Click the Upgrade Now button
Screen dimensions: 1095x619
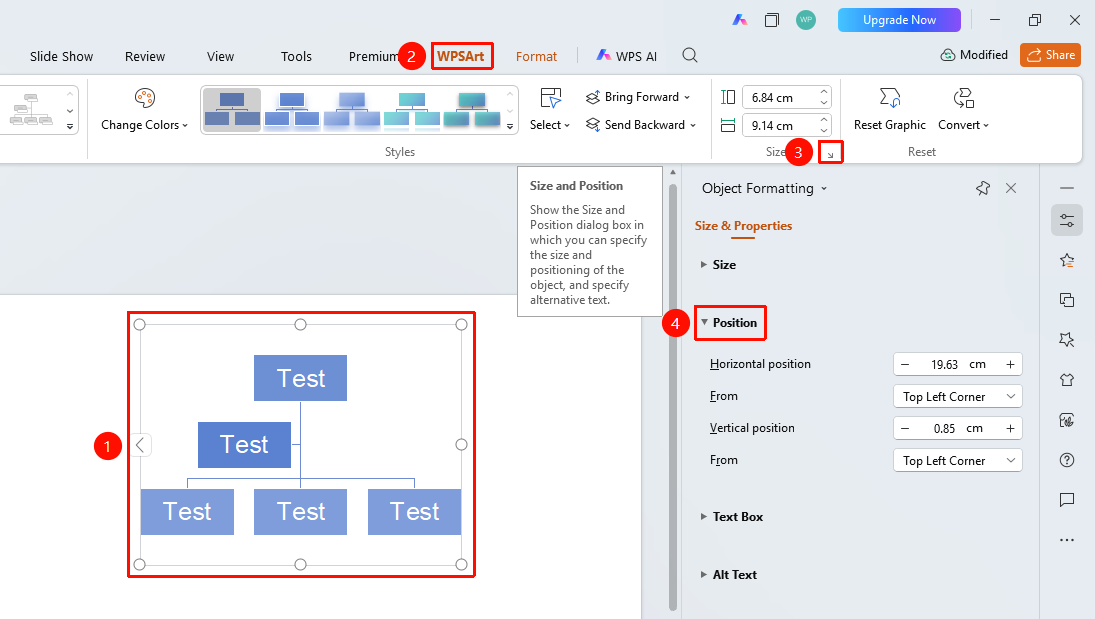899,20
